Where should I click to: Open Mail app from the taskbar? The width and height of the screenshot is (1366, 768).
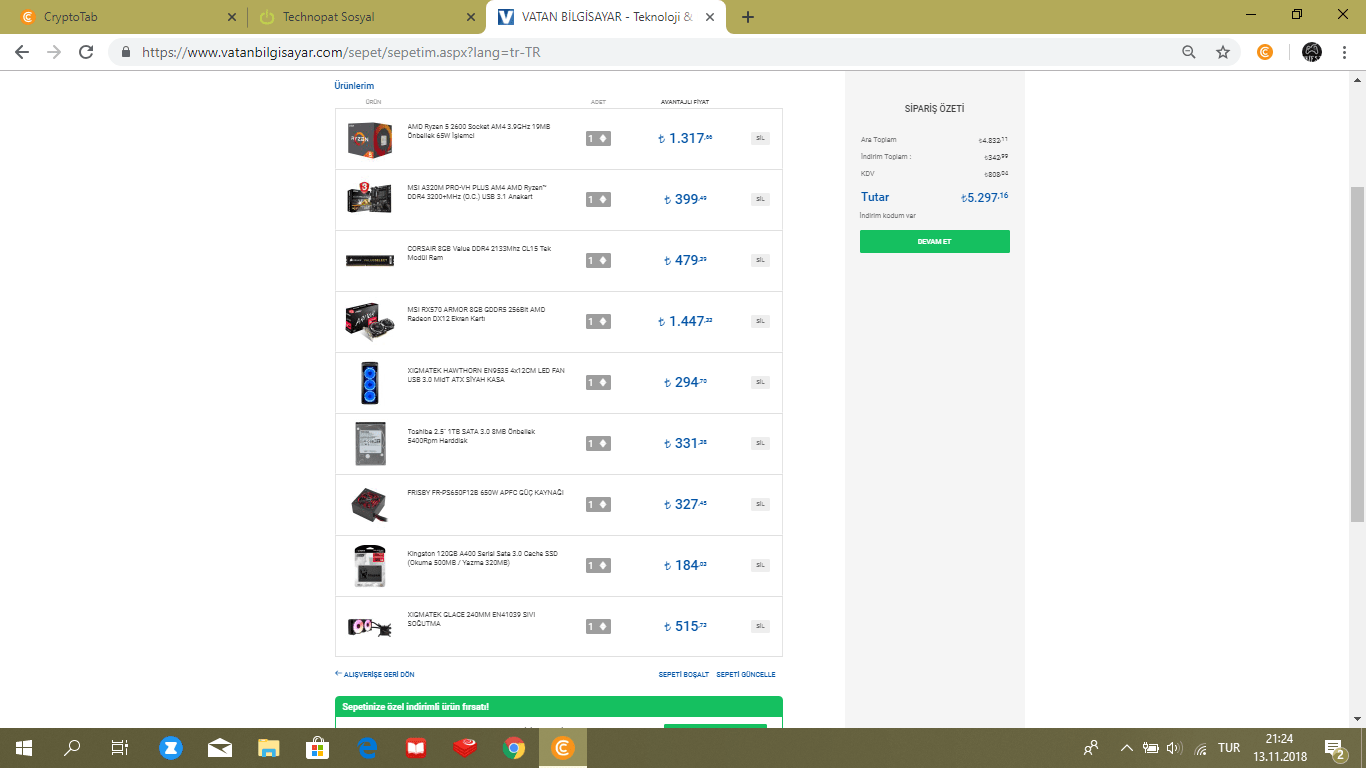point(220,747)
